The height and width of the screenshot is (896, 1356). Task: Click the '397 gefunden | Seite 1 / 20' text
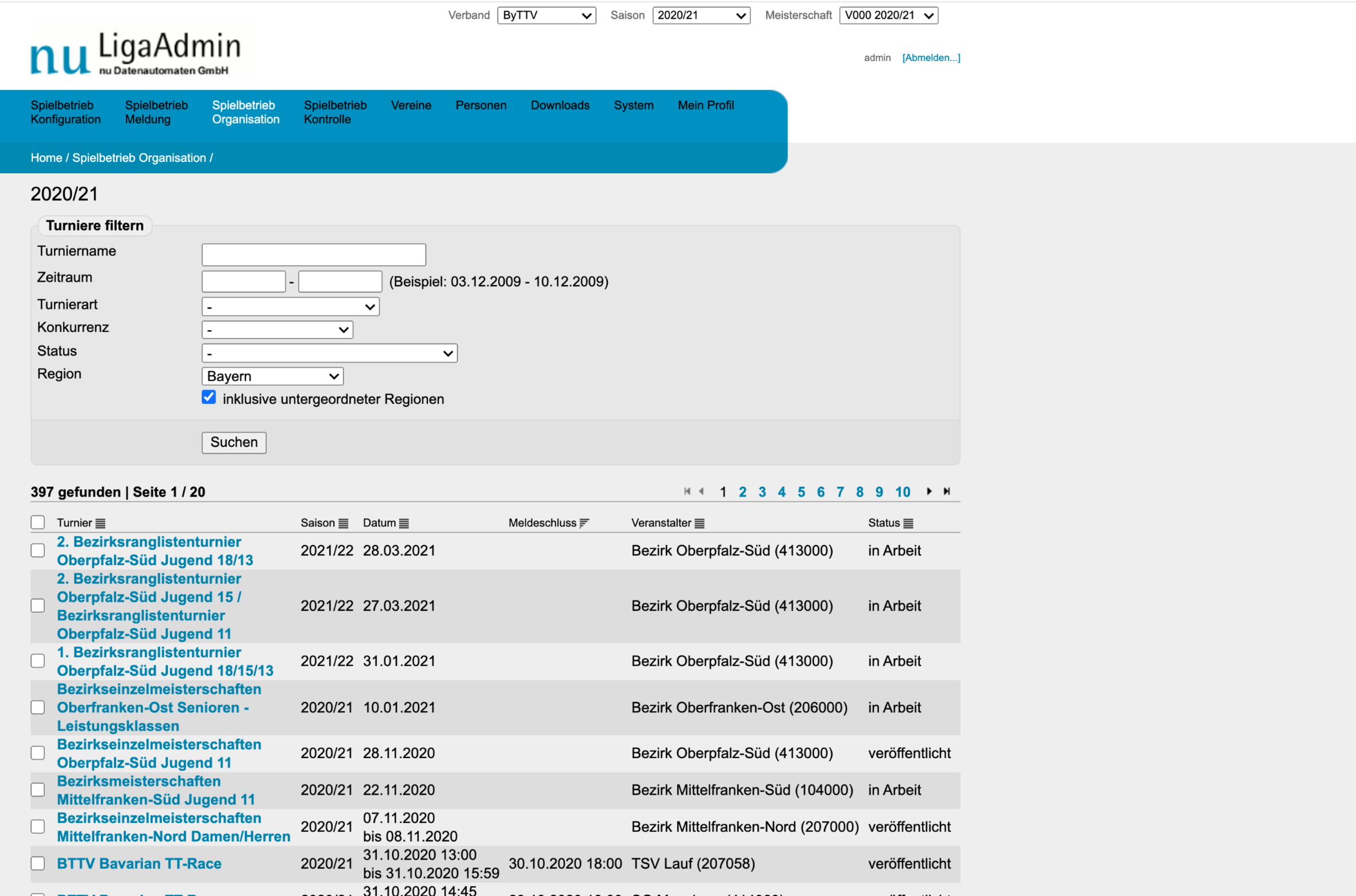(118, 492)
